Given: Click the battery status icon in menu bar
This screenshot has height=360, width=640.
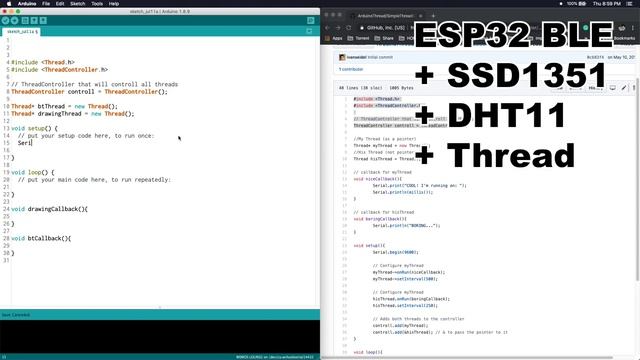Looking at the screenshot, I should [582, 4].
